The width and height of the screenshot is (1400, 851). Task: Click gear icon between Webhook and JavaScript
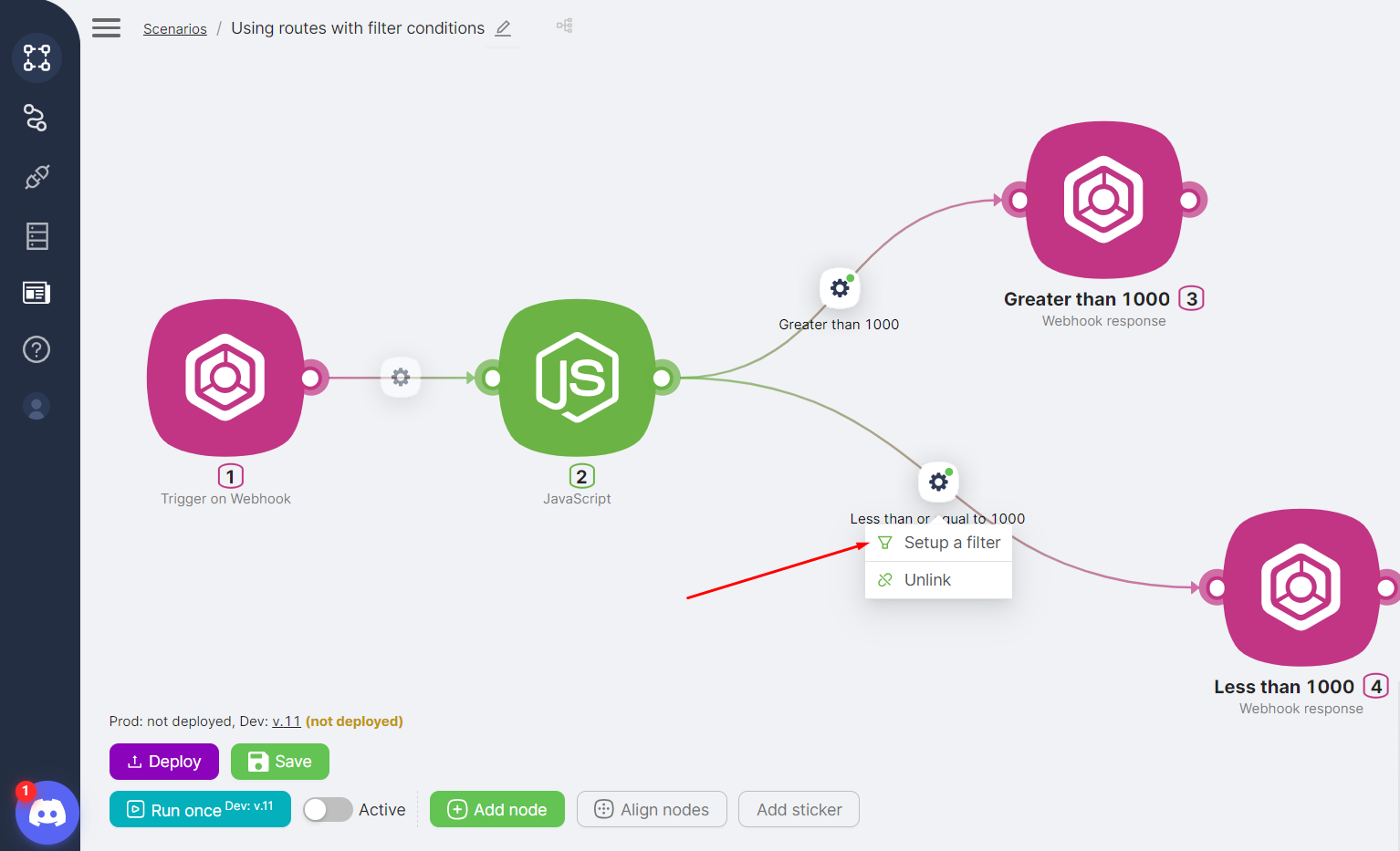pyautogui.click(x=401, y=378)
